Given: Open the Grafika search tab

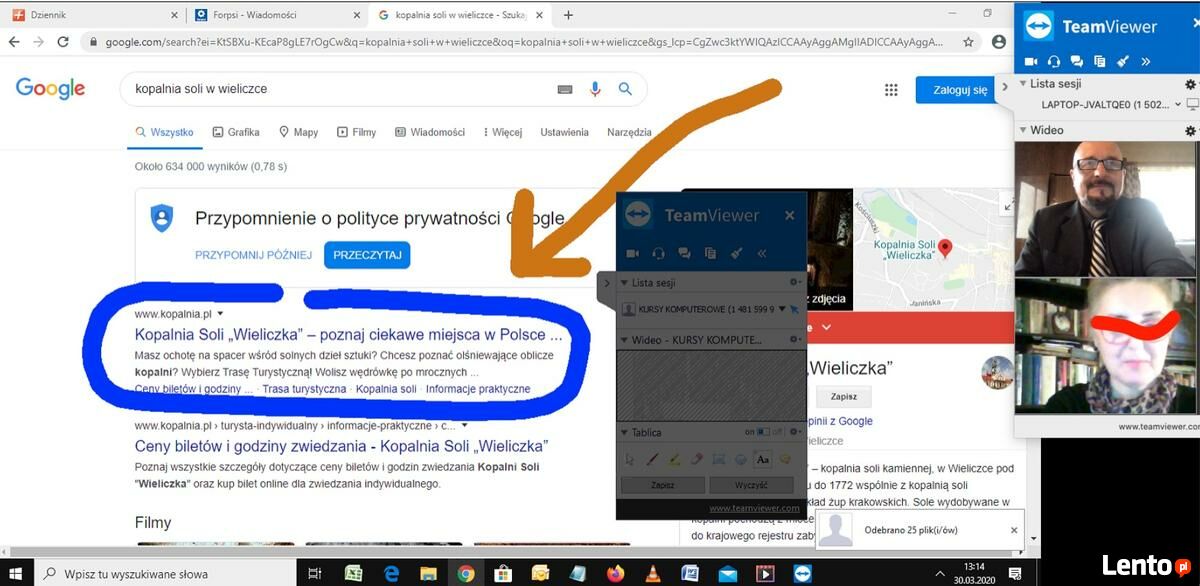Looking at the screenshot, I should coord(234,132).
